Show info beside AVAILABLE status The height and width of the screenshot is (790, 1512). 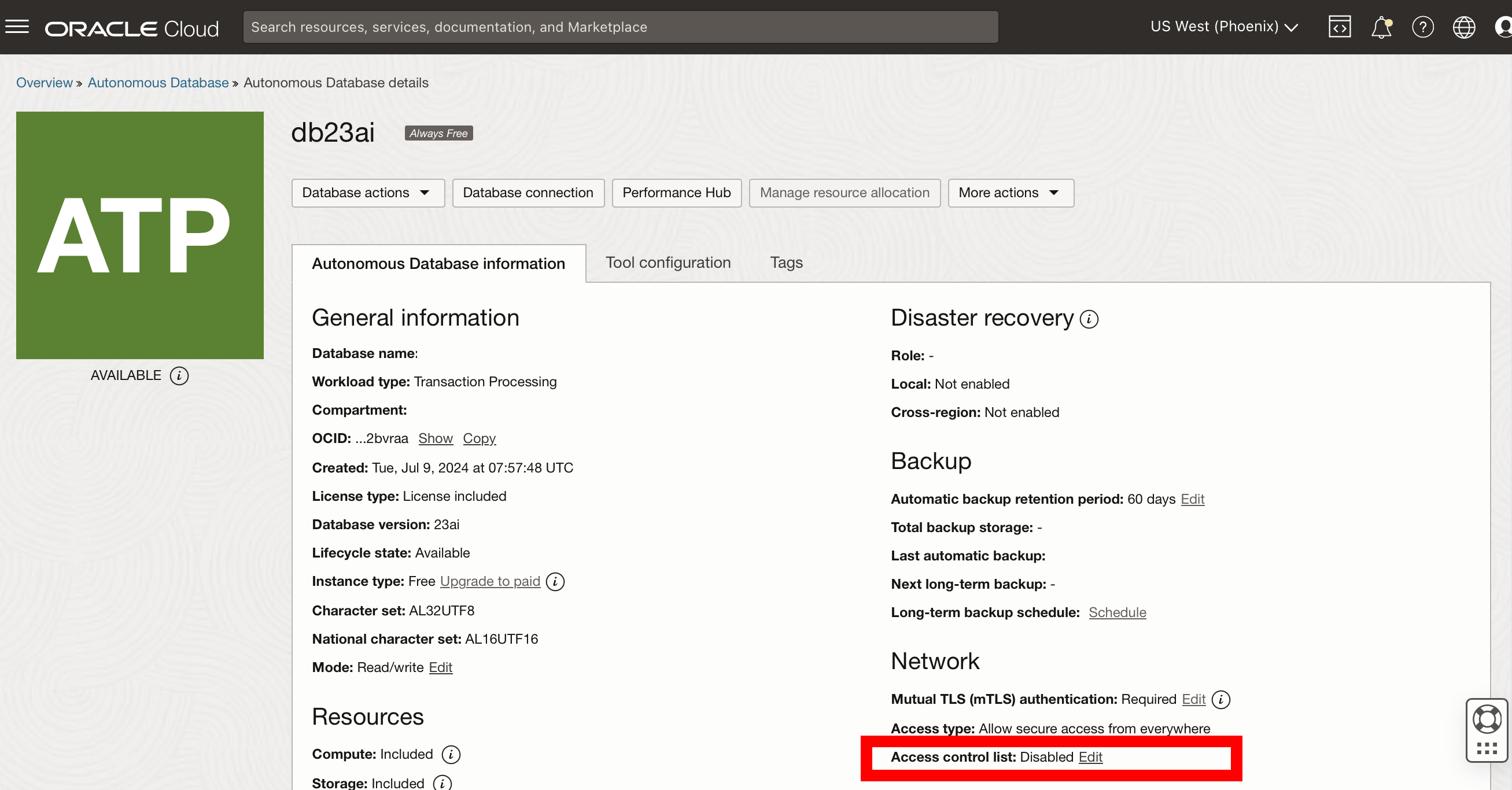click(179, 376)
